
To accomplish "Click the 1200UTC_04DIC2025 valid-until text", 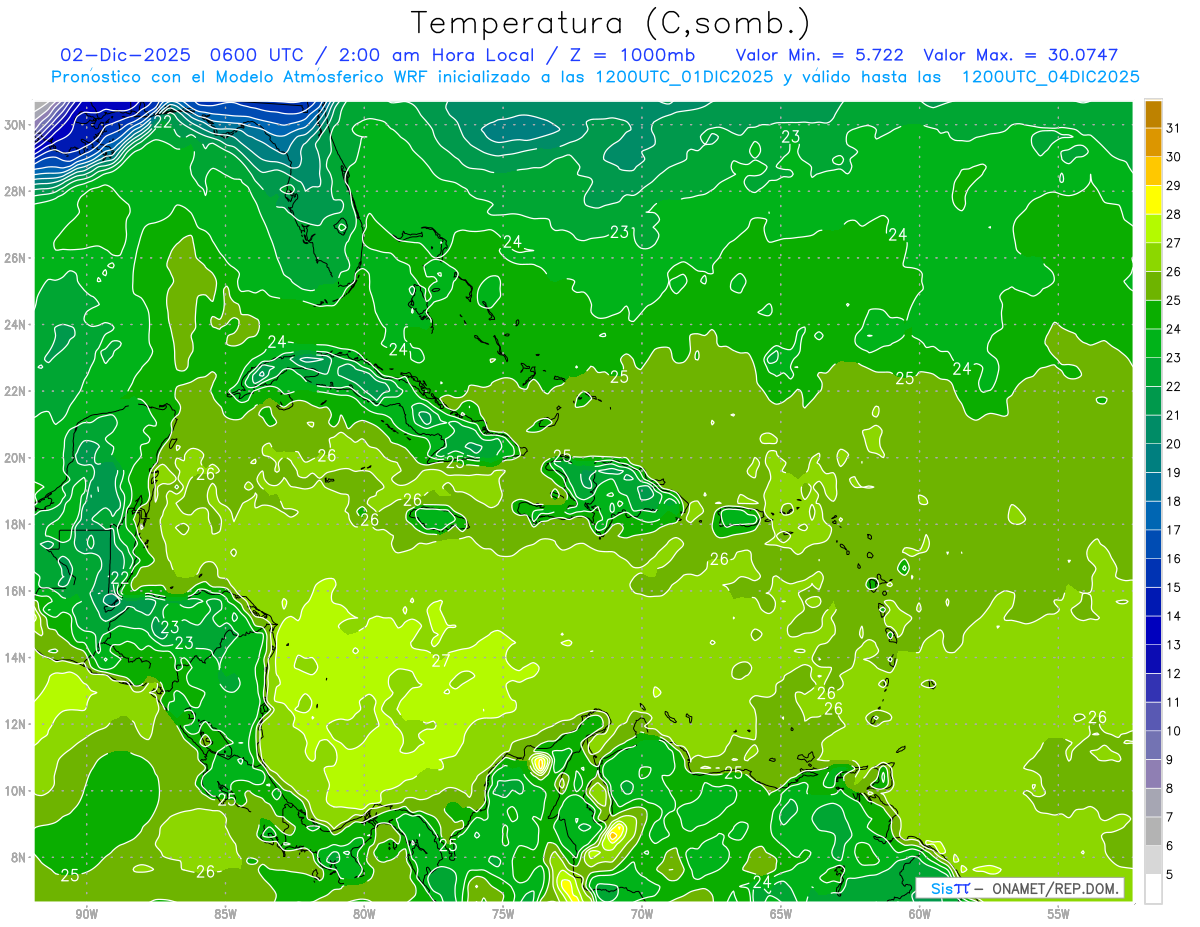I will coord(1051,77).
